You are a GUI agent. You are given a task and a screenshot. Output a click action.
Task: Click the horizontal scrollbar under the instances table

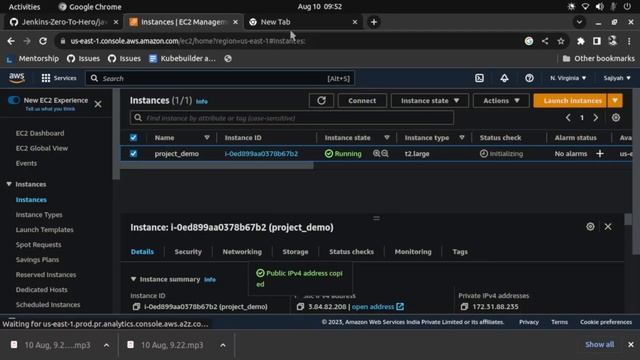(217, 165)
